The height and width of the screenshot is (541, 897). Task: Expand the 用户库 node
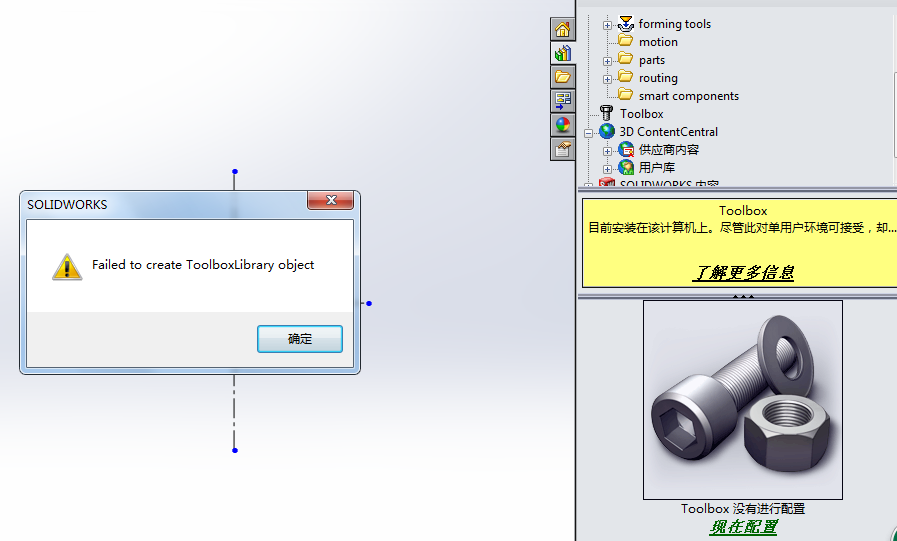(x=608, y=169)
